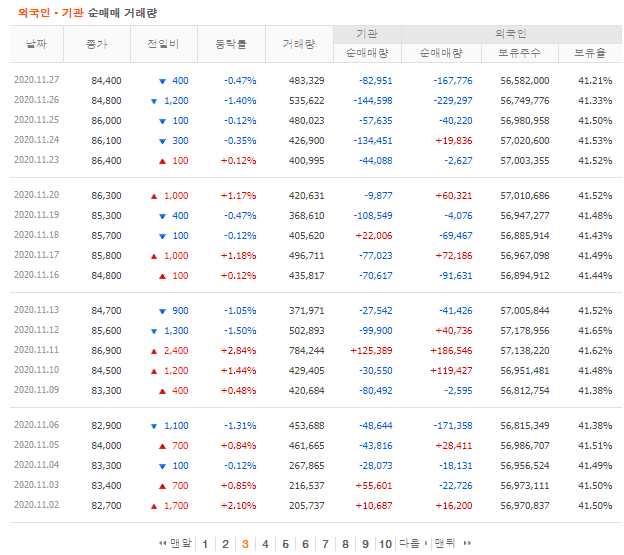624x555 pixels.
Task: Click volume 784,244
Action: tap(306, 351)
